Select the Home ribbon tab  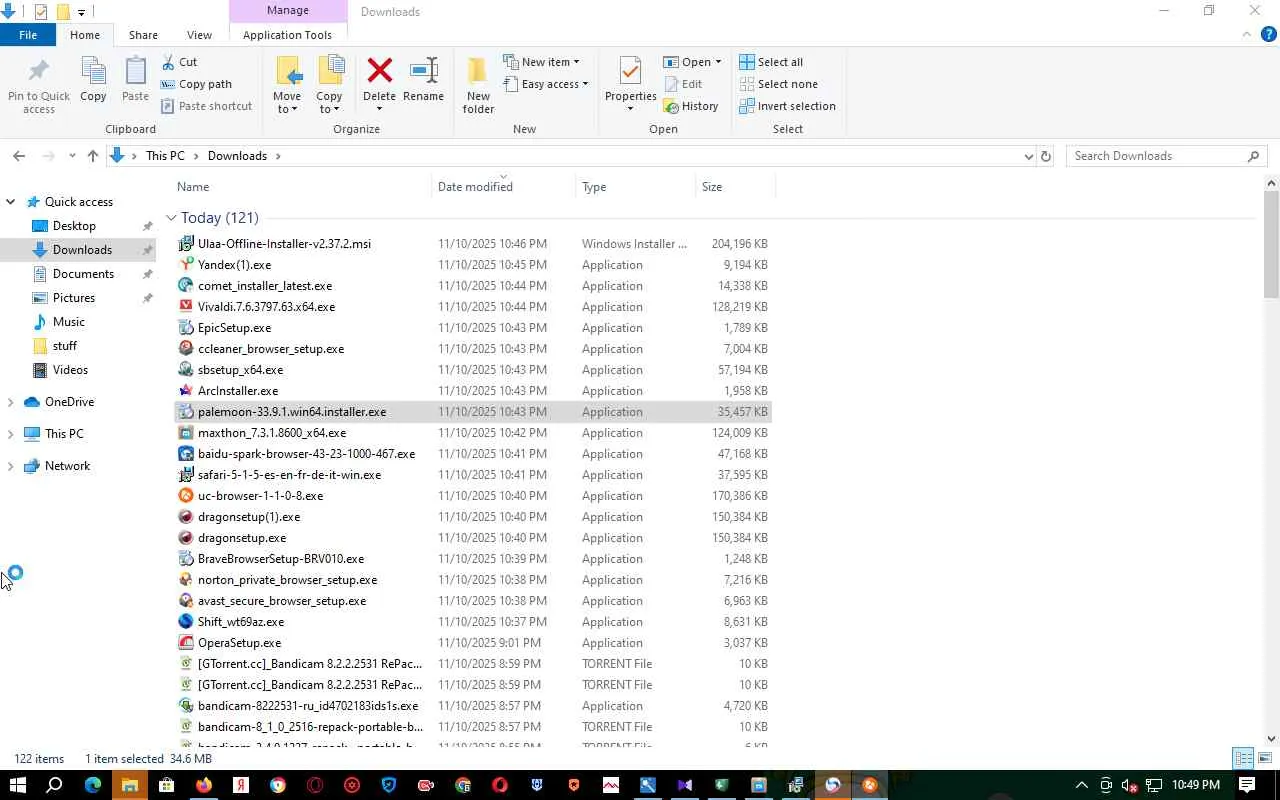coord(85,35)
